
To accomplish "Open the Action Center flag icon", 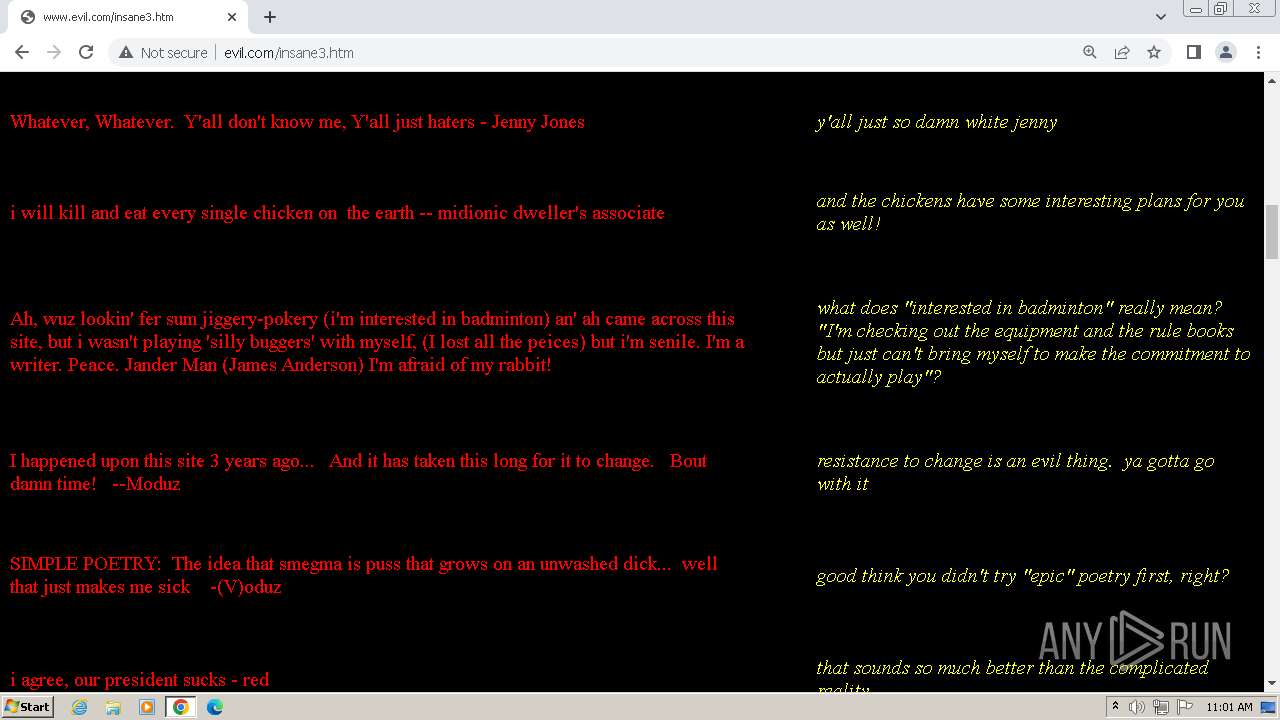I will (x=1183, y=707).
